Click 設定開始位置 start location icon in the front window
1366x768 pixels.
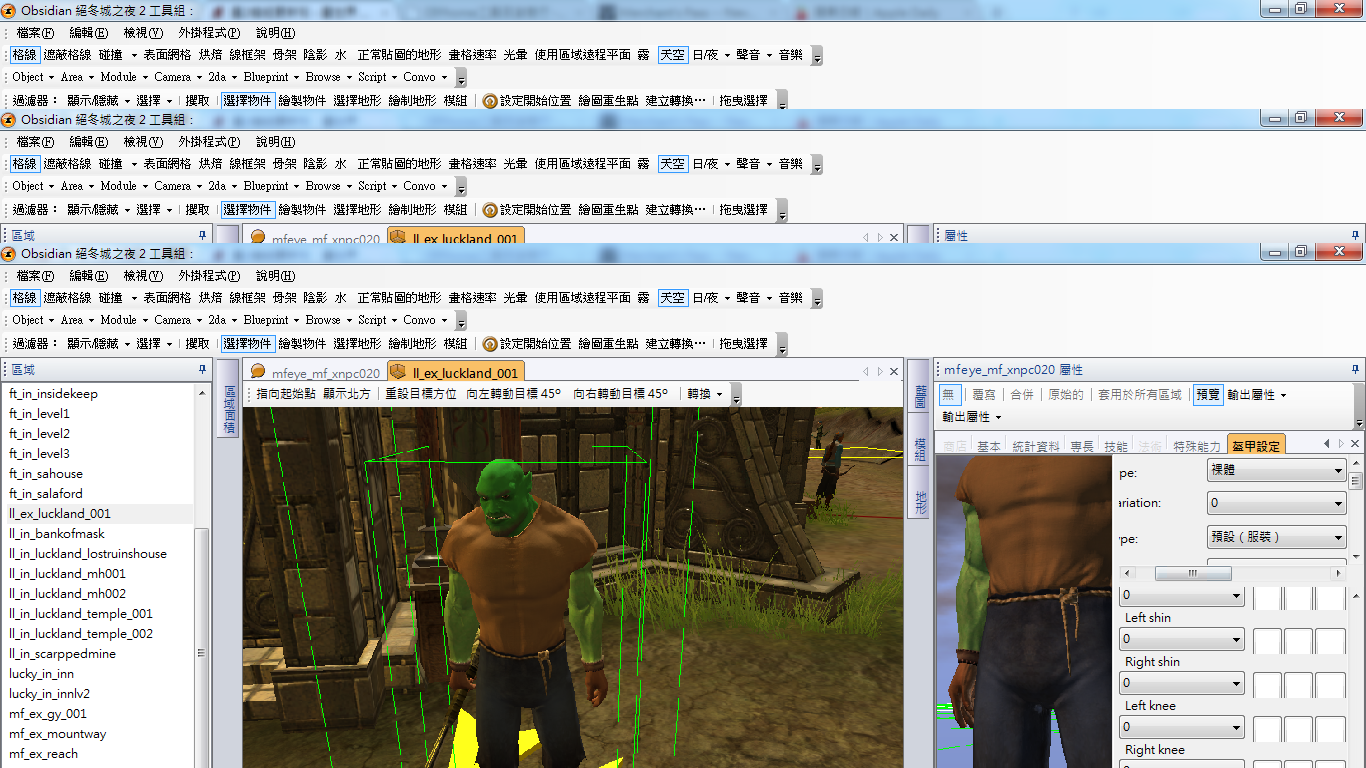(x=490, y=344)
